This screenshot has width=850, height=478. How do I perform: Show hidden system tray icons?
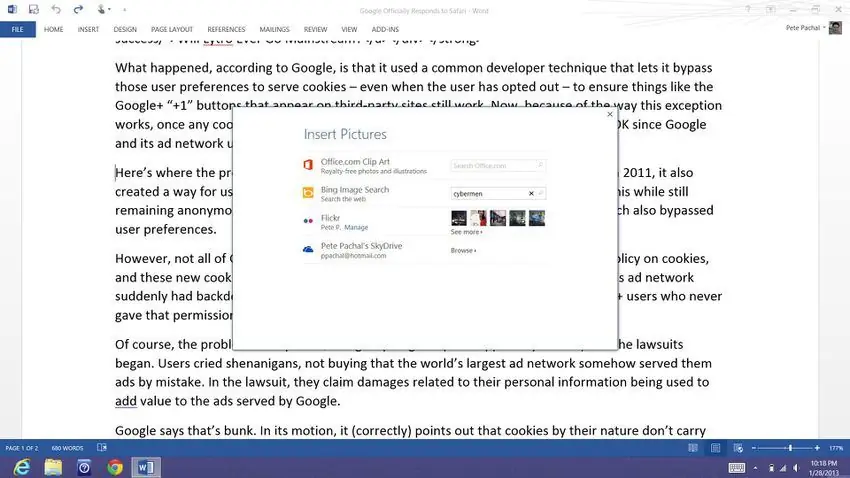(755, 468)
